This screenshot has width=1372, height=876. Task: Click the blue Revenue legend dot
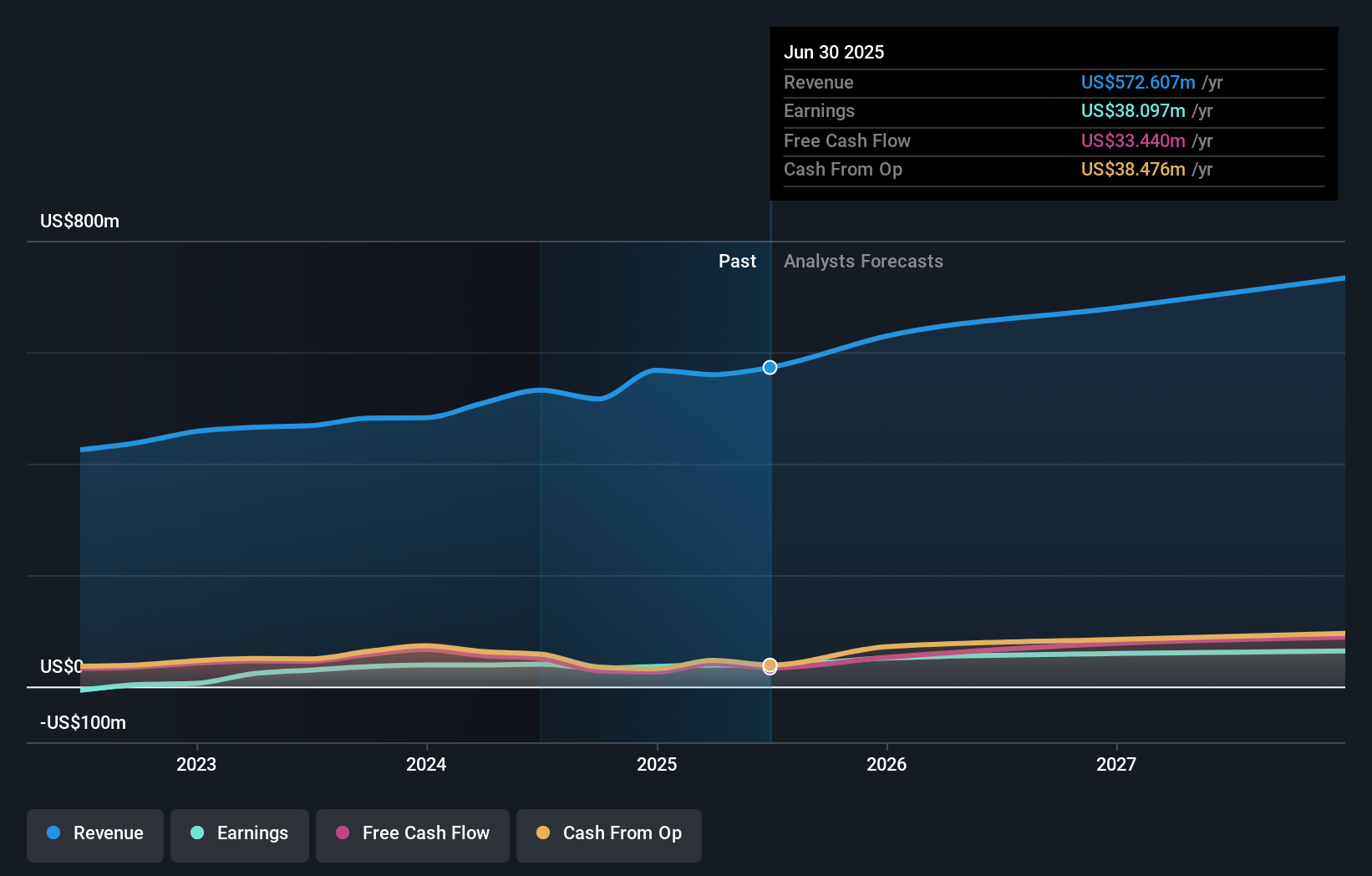click(x=53, y=833)
